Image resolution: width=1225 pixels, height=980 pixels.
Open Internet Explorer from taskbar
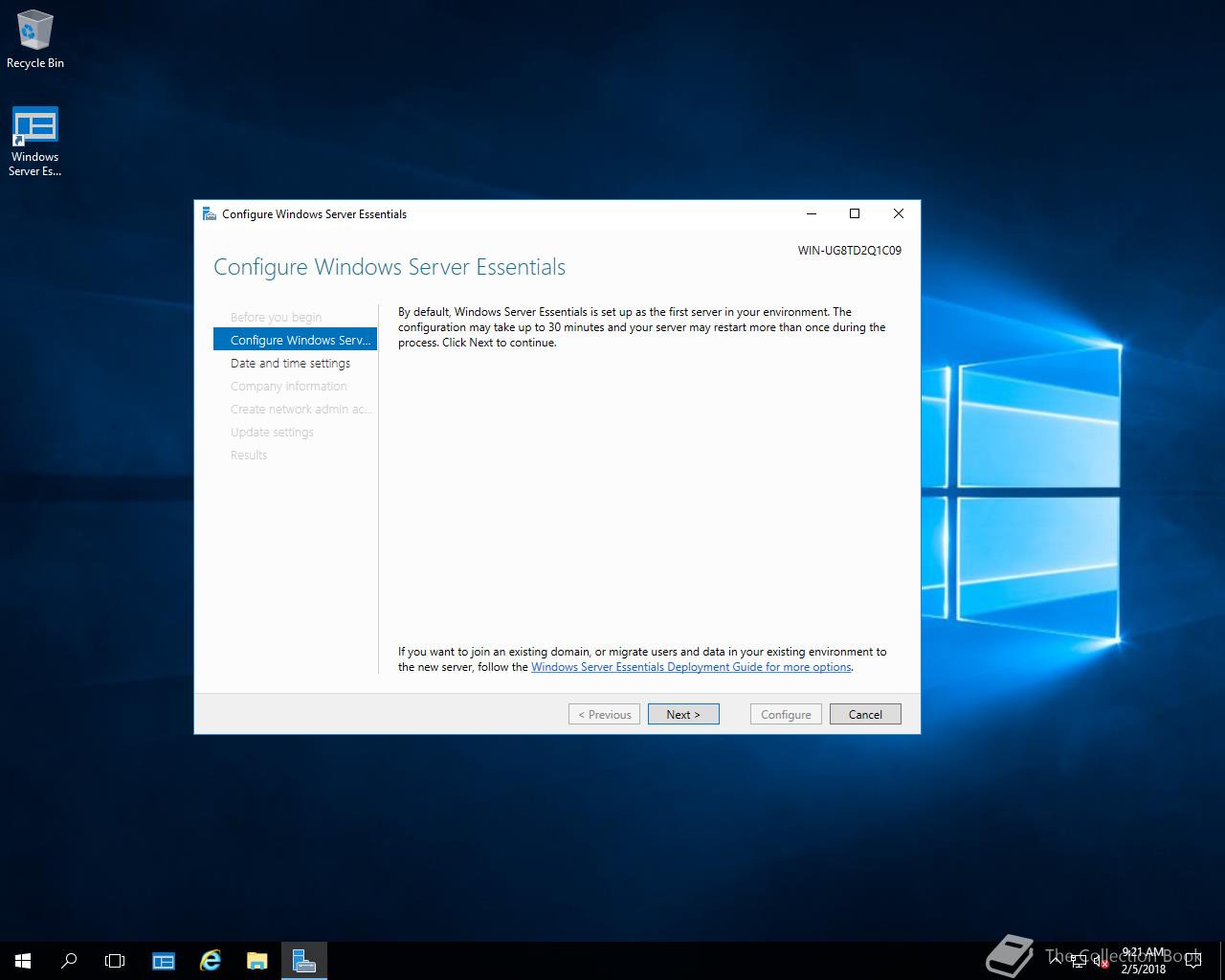pos(210,961)
